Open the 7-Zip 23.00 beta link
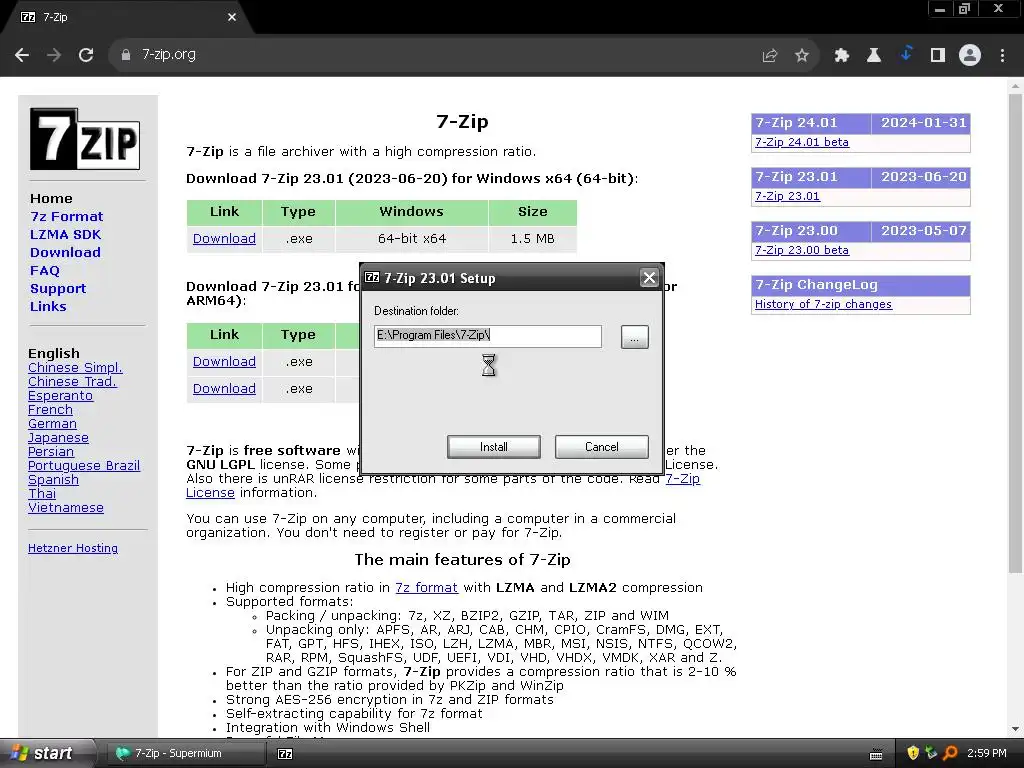Viewport: 1024px width, 768px height. 802,250
